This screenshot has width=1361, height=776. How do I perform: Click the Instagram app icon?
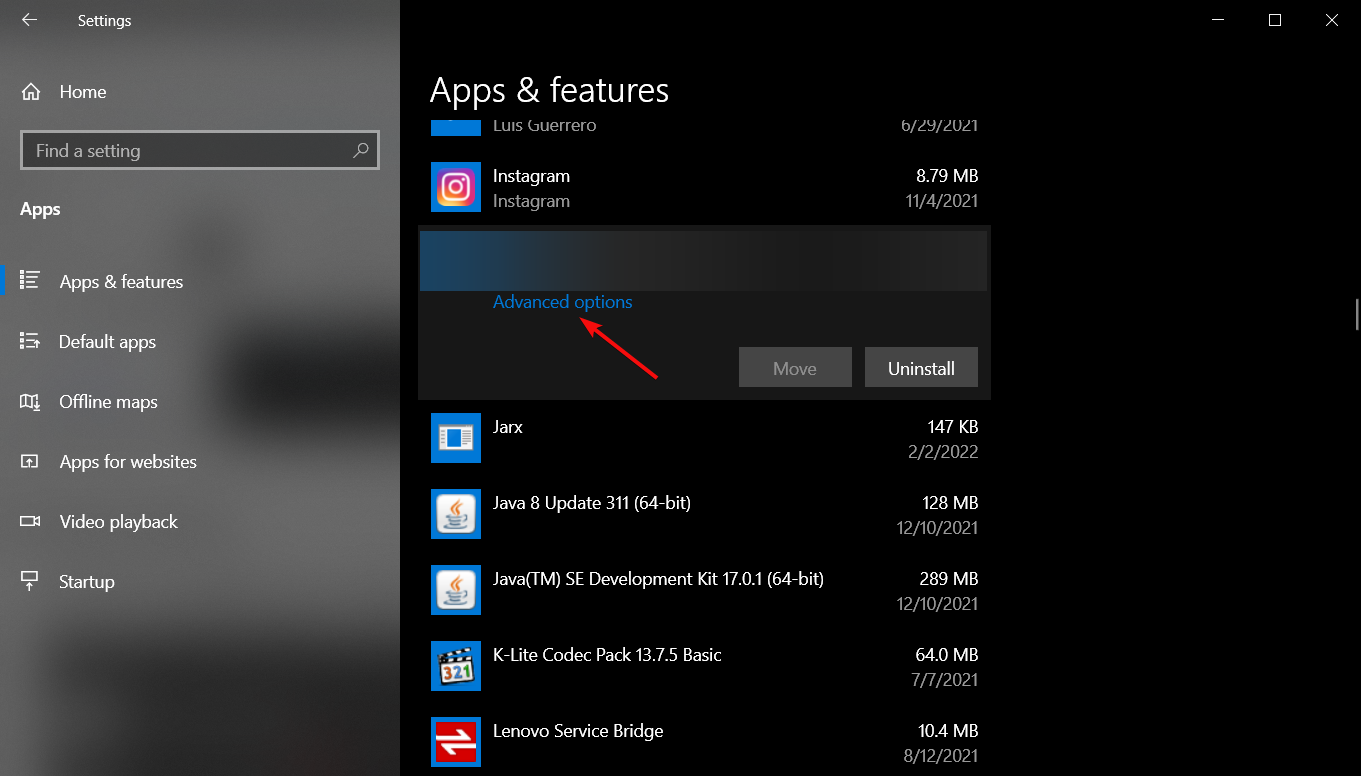455,187
